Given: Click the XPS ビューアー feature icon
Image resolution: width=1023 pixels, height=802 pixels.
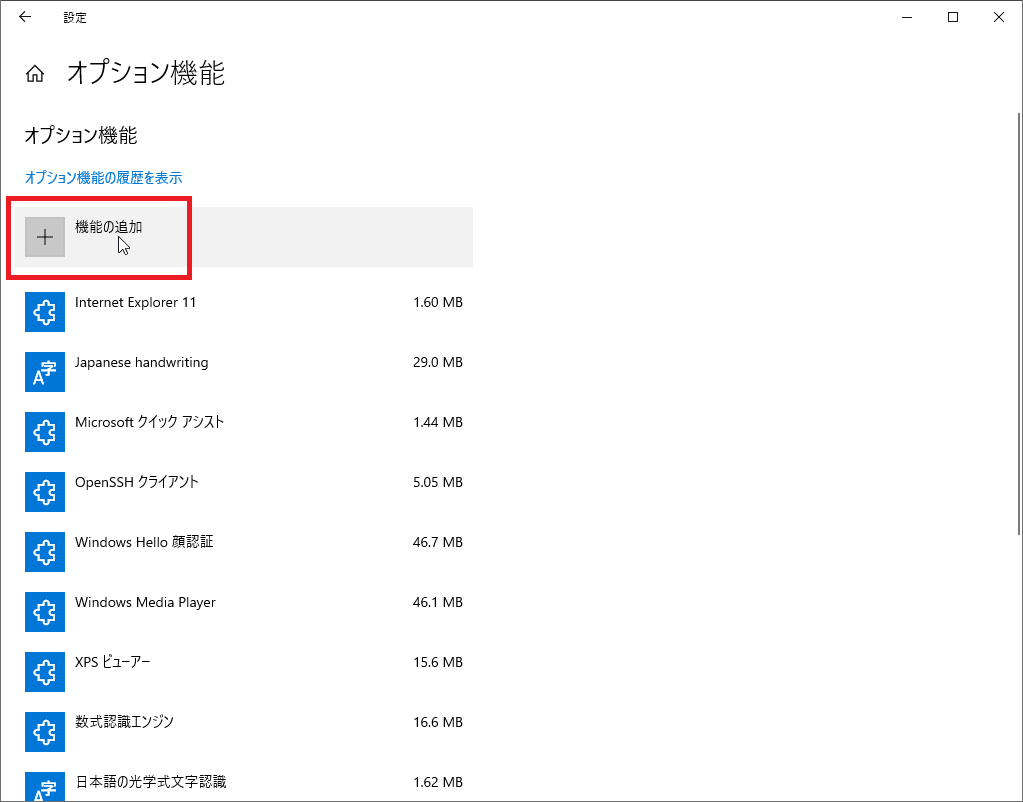Looking at the screenshot, I should coord(45,672).
